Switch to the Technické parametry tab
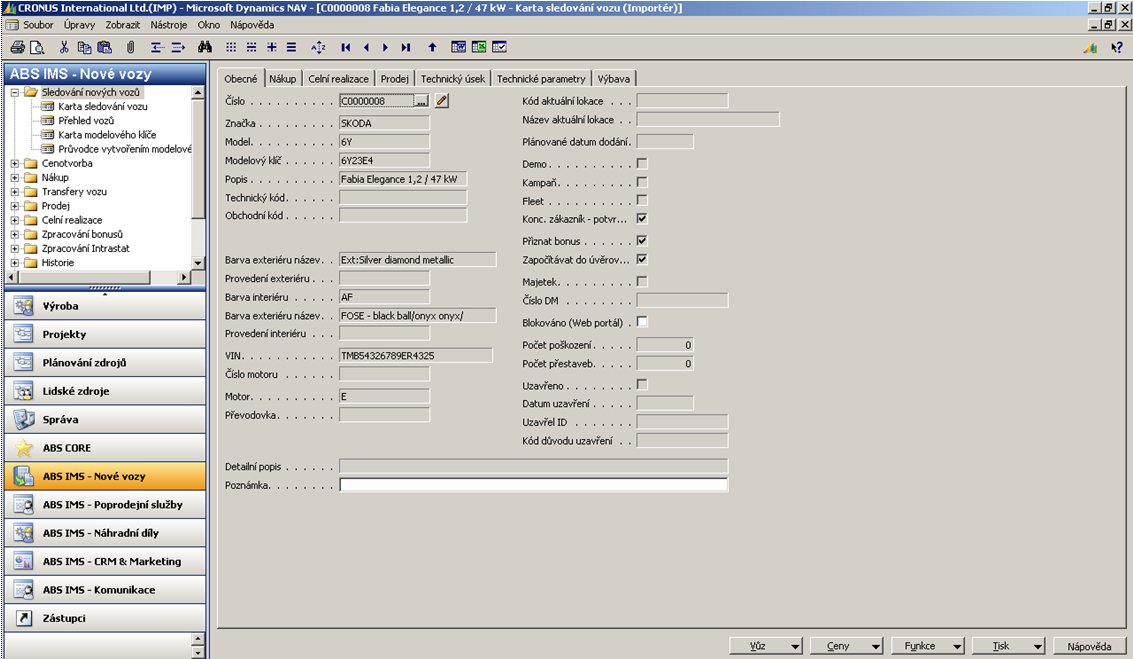This screenshot has height=659, width=1133. 541,79
